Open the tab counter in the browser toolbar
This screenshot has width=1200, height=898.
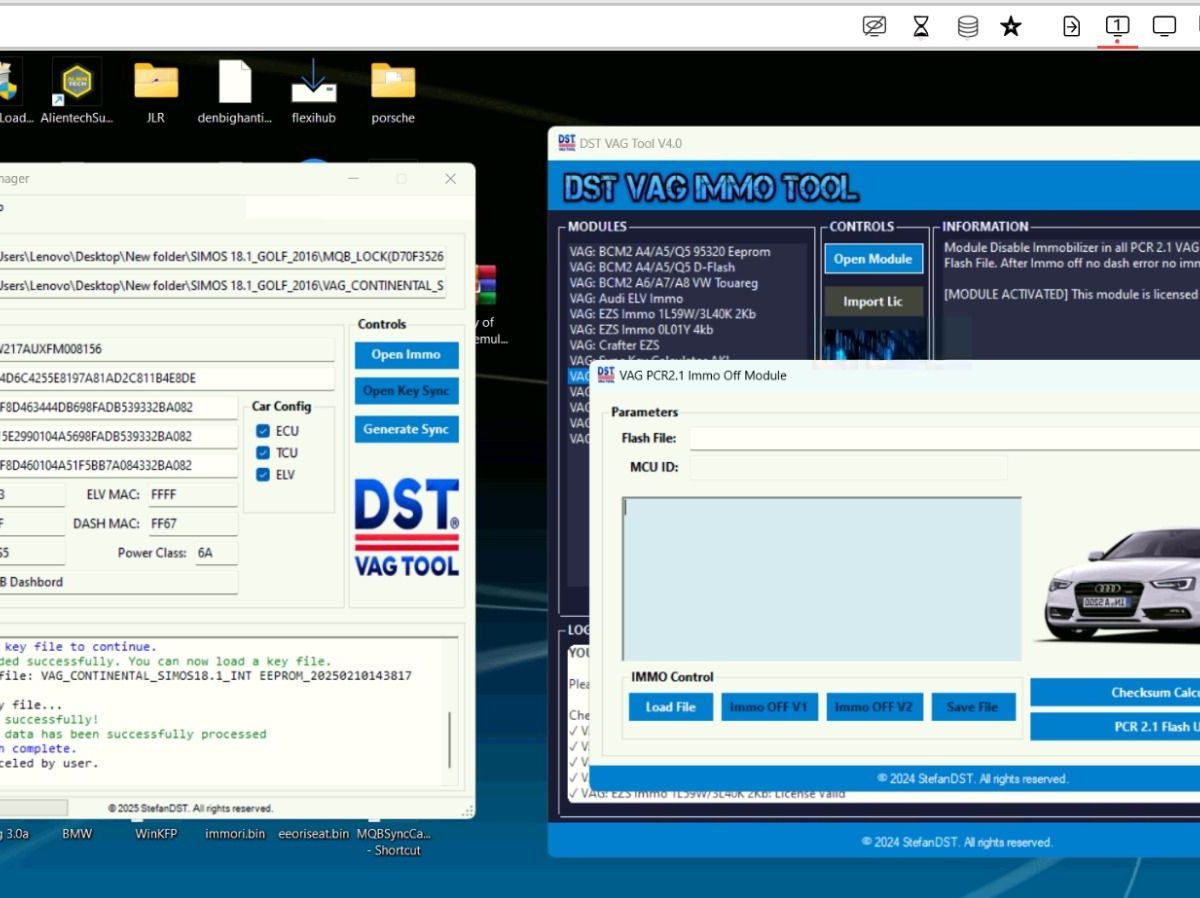point(1116,26)
